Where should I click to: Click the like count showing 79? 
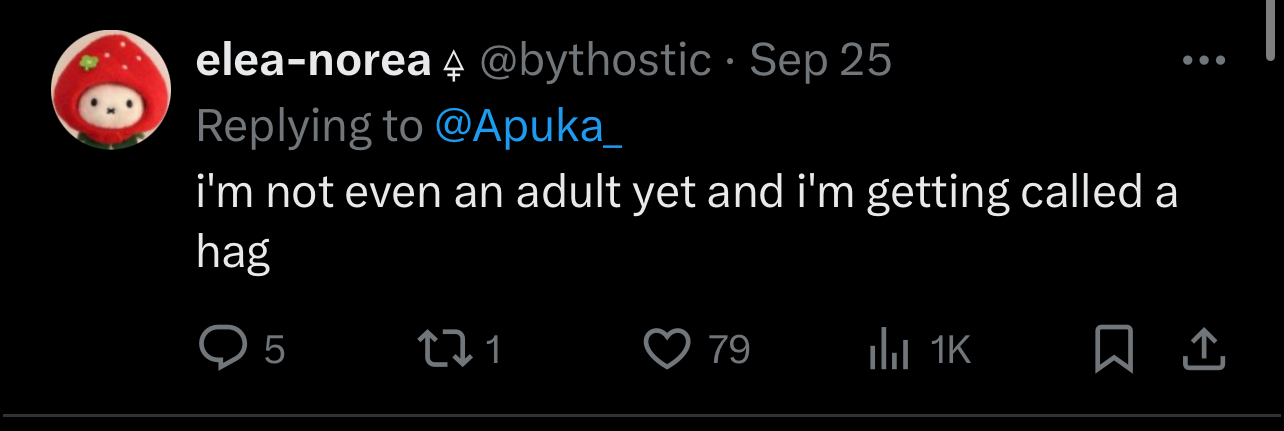click(x=729, y=350)
